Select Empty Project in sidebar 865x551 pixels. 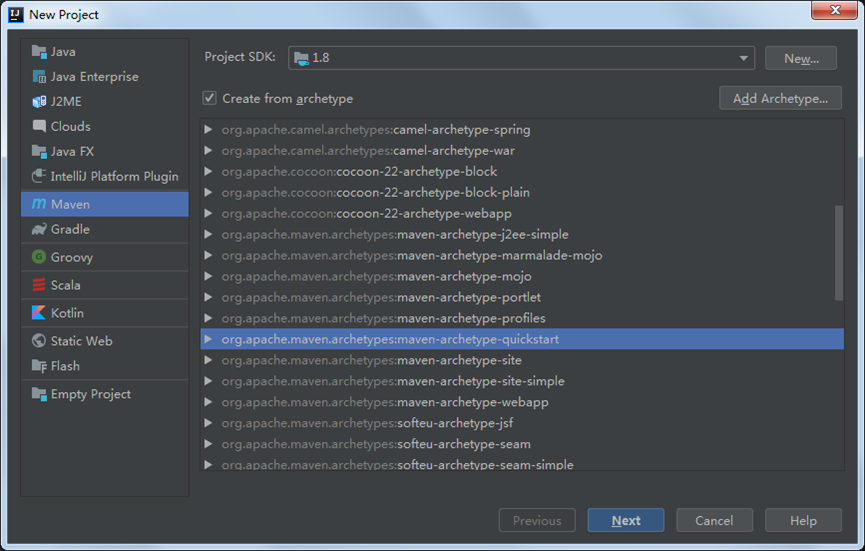pyautogui.click(x=90, y=394)
